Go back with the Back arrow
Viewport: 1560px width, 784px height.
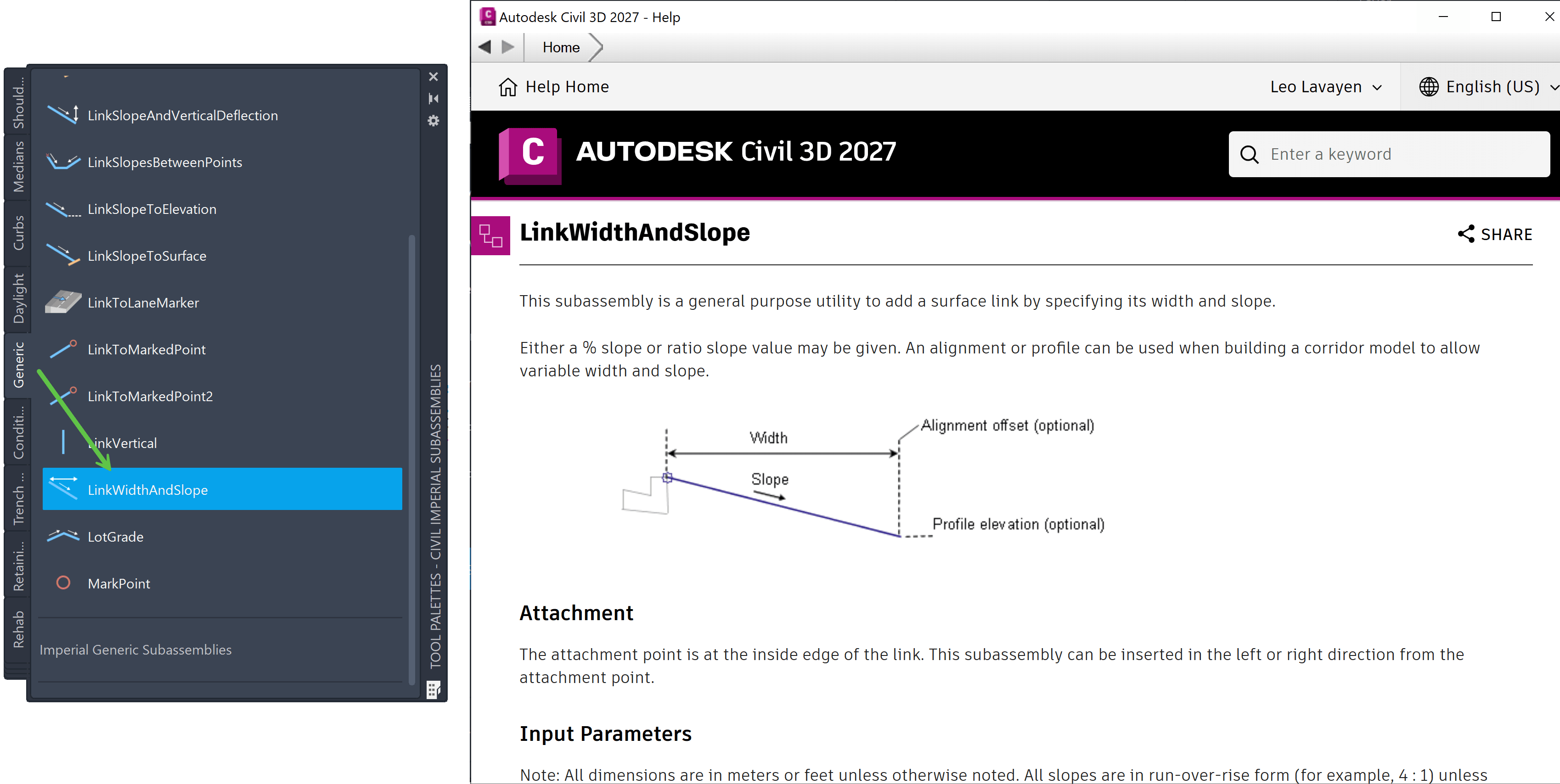click(484, 47)
